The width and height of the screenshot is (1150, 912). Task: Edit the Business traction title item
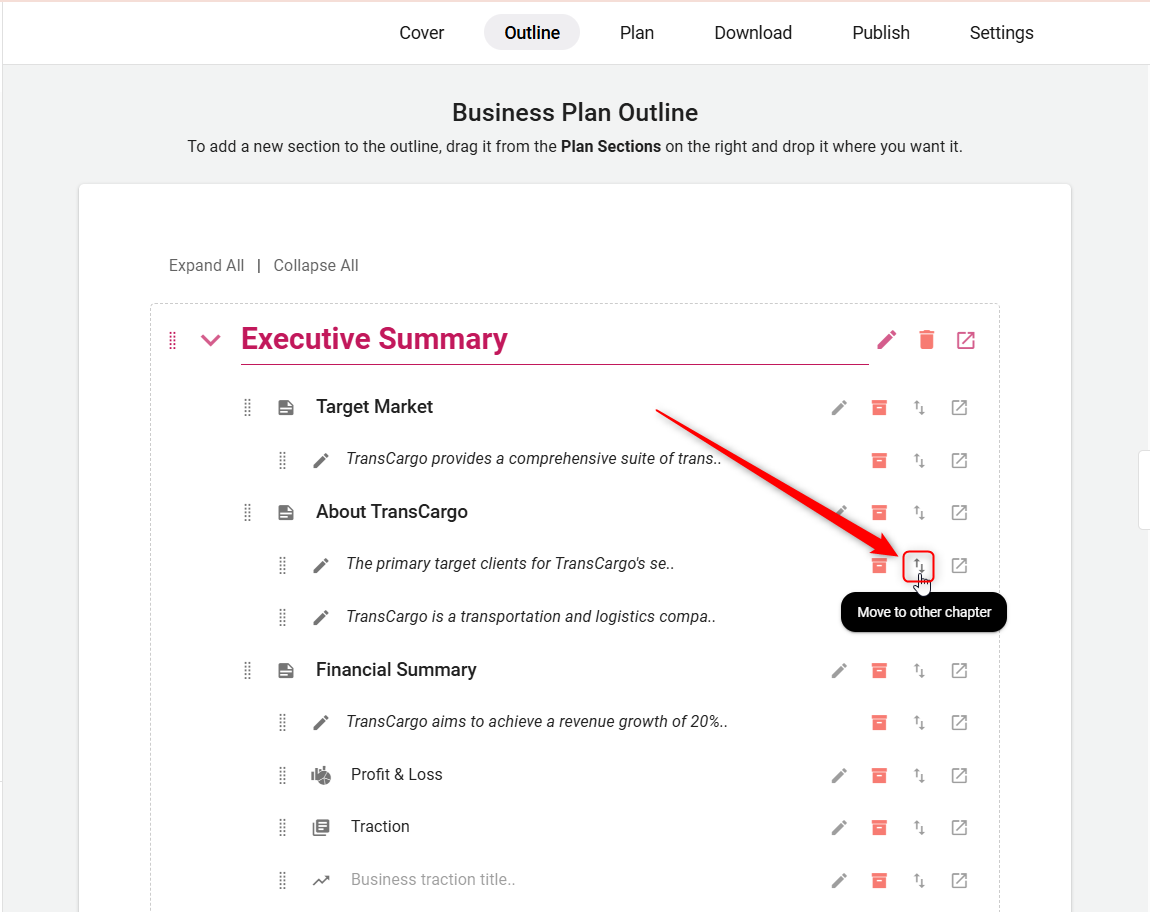click(839, 880)
